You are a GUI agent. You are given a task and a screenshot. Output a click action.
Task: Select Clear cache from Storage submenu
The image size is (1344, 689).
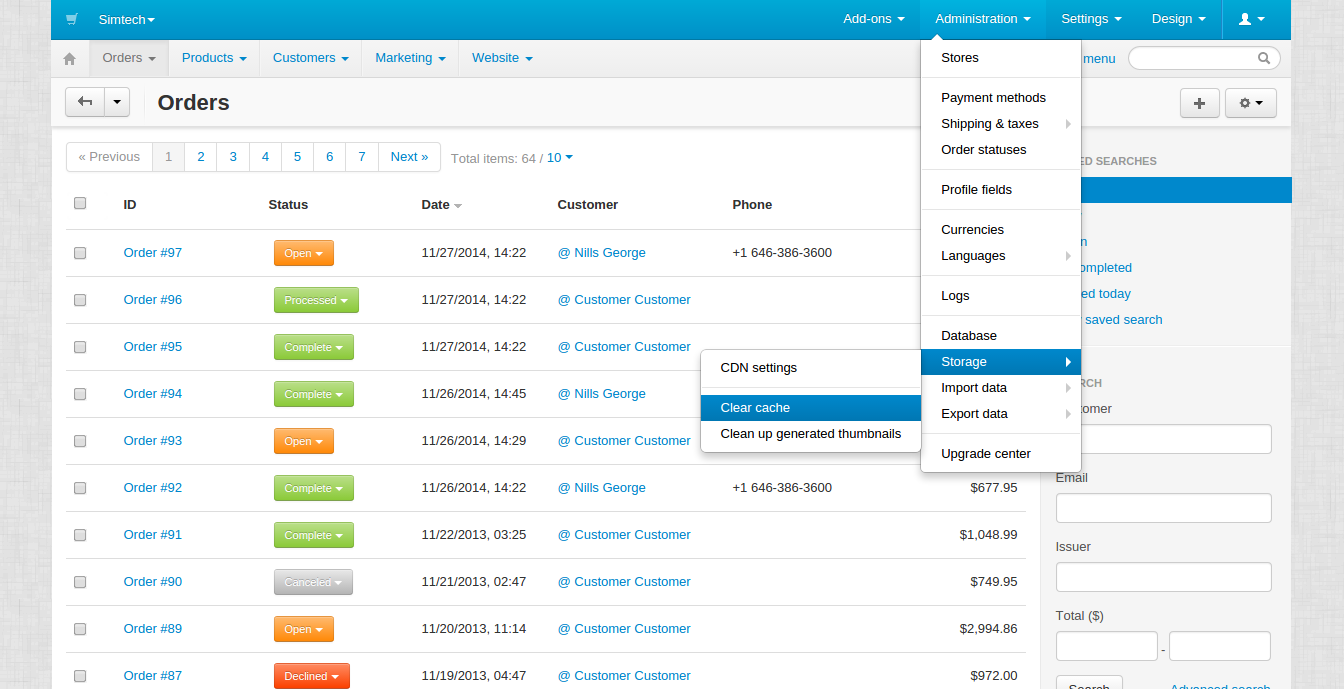(755, 408)
